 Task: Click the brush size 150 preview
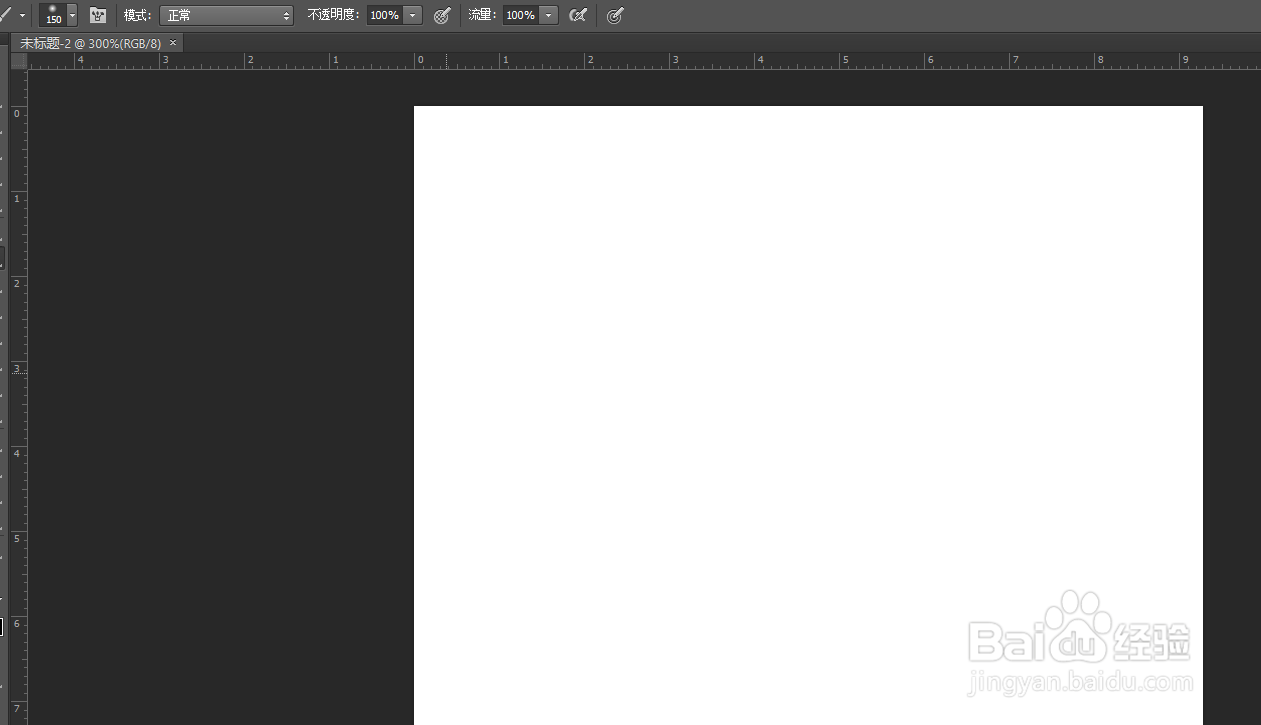pos(53,15)
